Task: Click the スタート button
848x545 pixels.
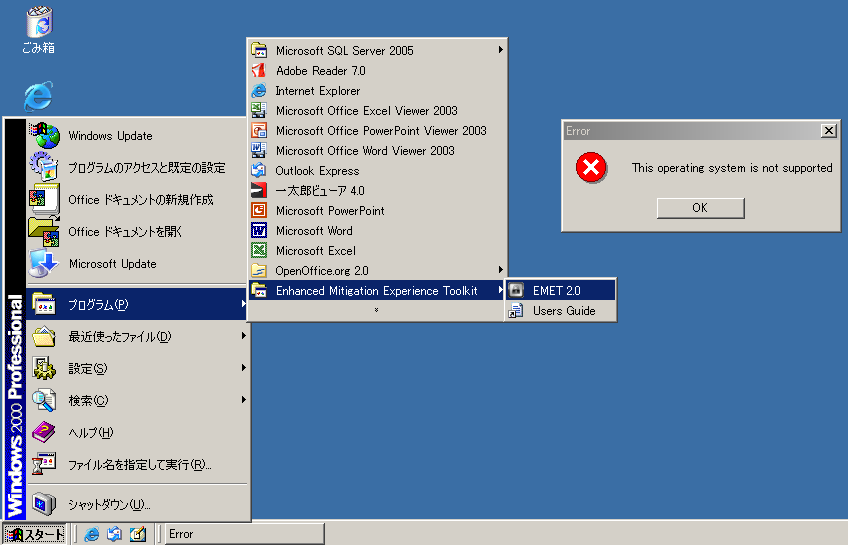Action: [x=35, y=534]
